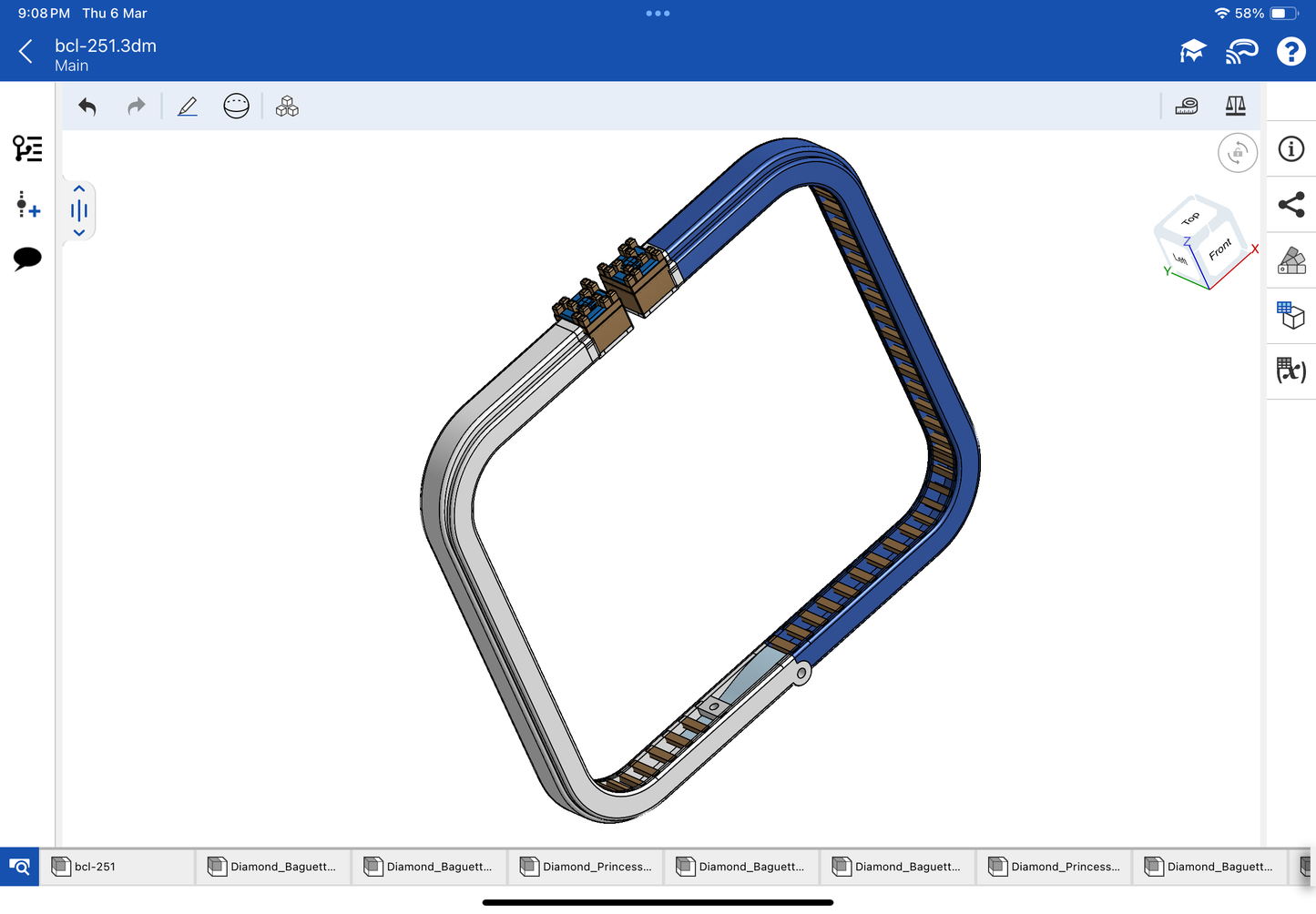
Task: Collapse panel with the down chevron
Action: pos(79,233)
